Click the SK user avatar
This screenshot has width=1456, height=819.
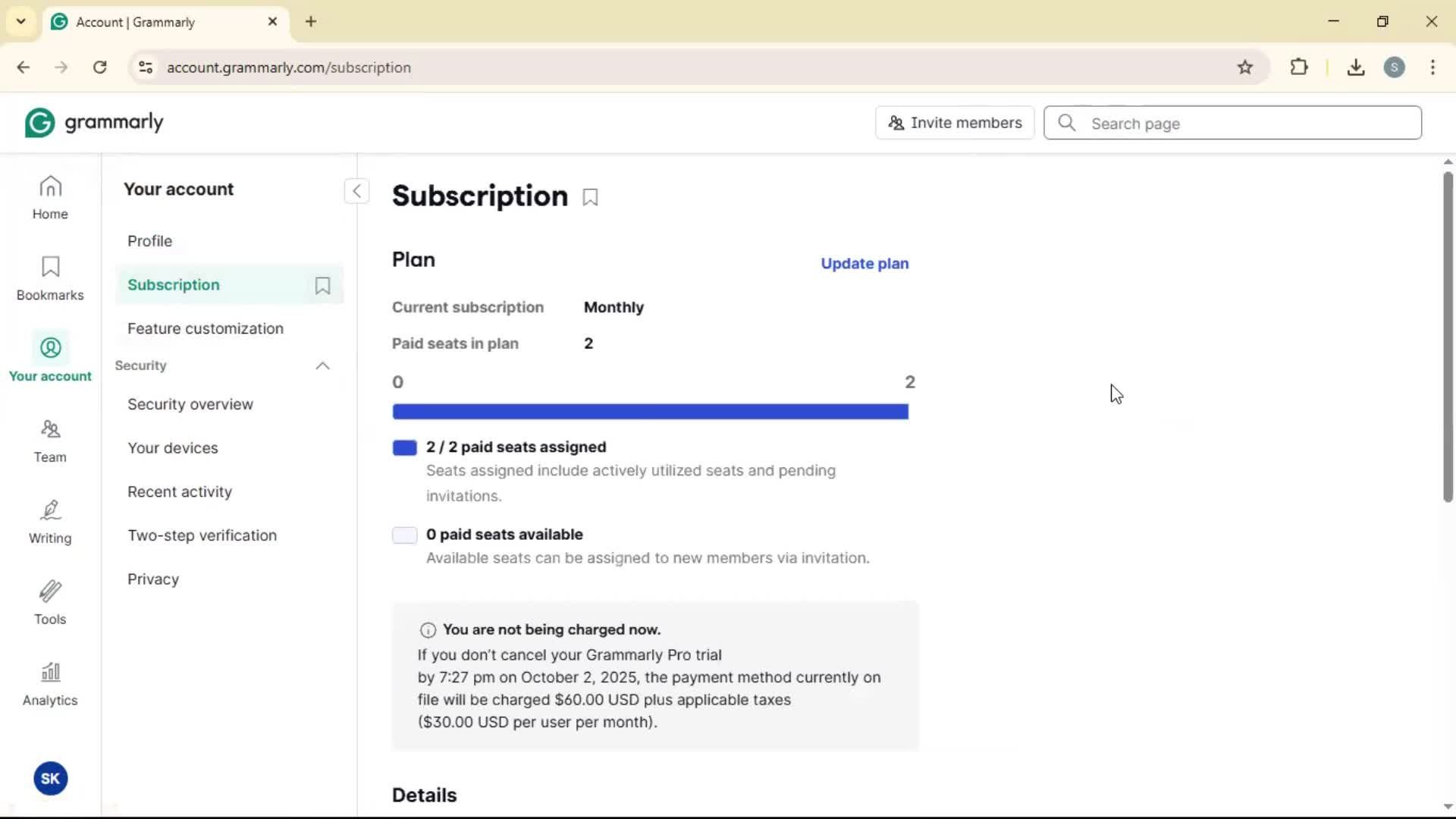pos(50,778)
